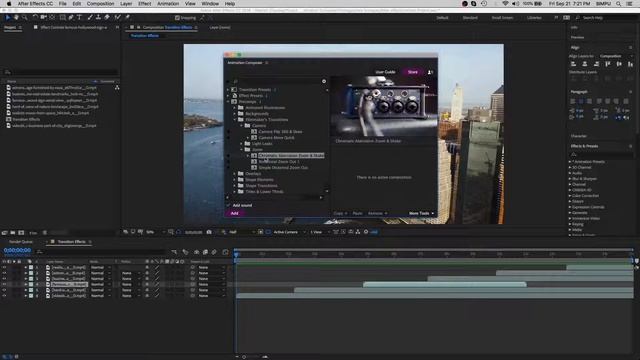Hide layer 1 with its eye toggle

tap(4, 267)
